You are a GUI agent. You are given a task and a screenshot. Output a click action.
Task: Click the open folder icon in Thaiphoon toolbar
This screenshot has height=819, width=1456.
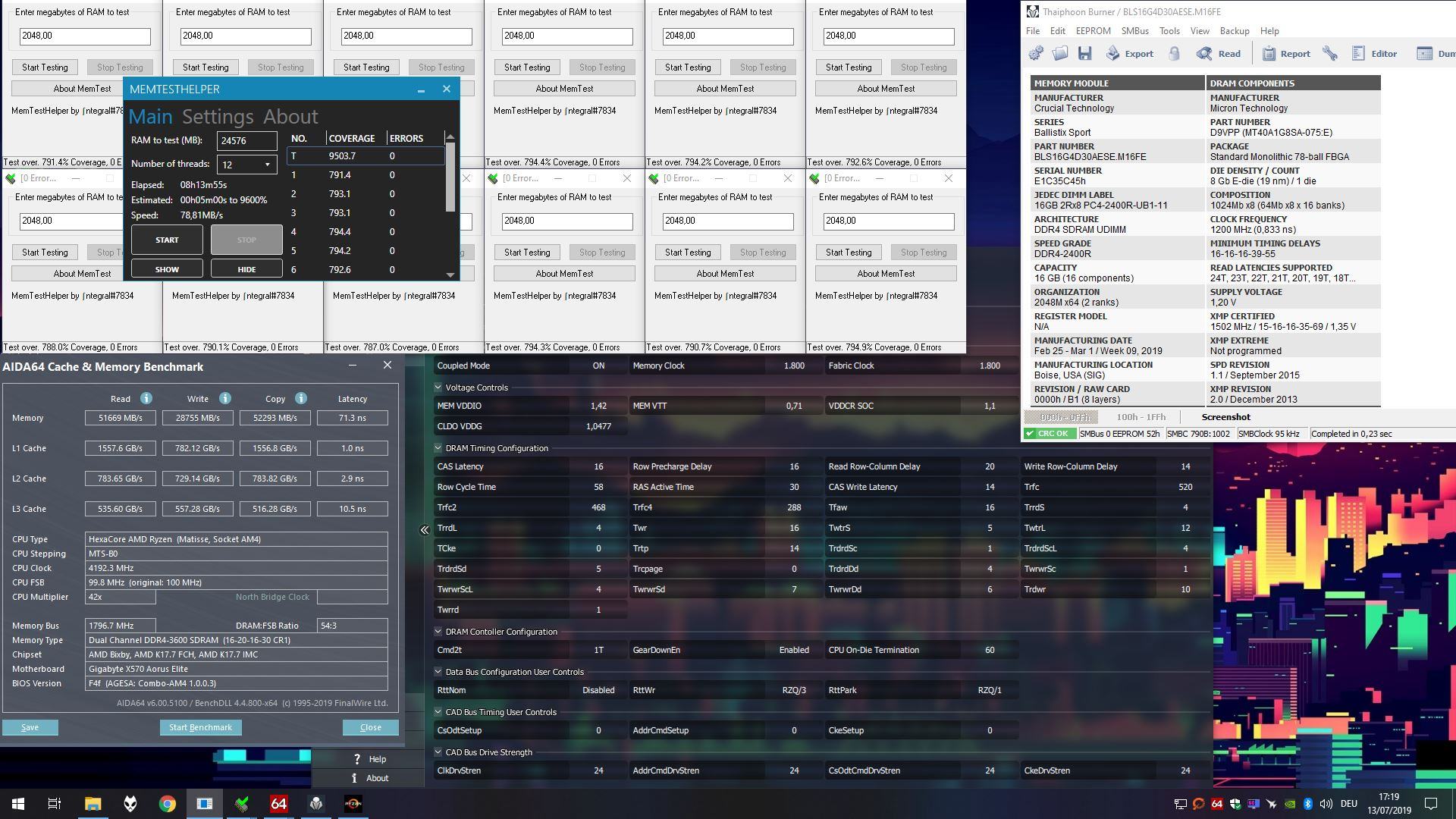(x=1060, y=53)
